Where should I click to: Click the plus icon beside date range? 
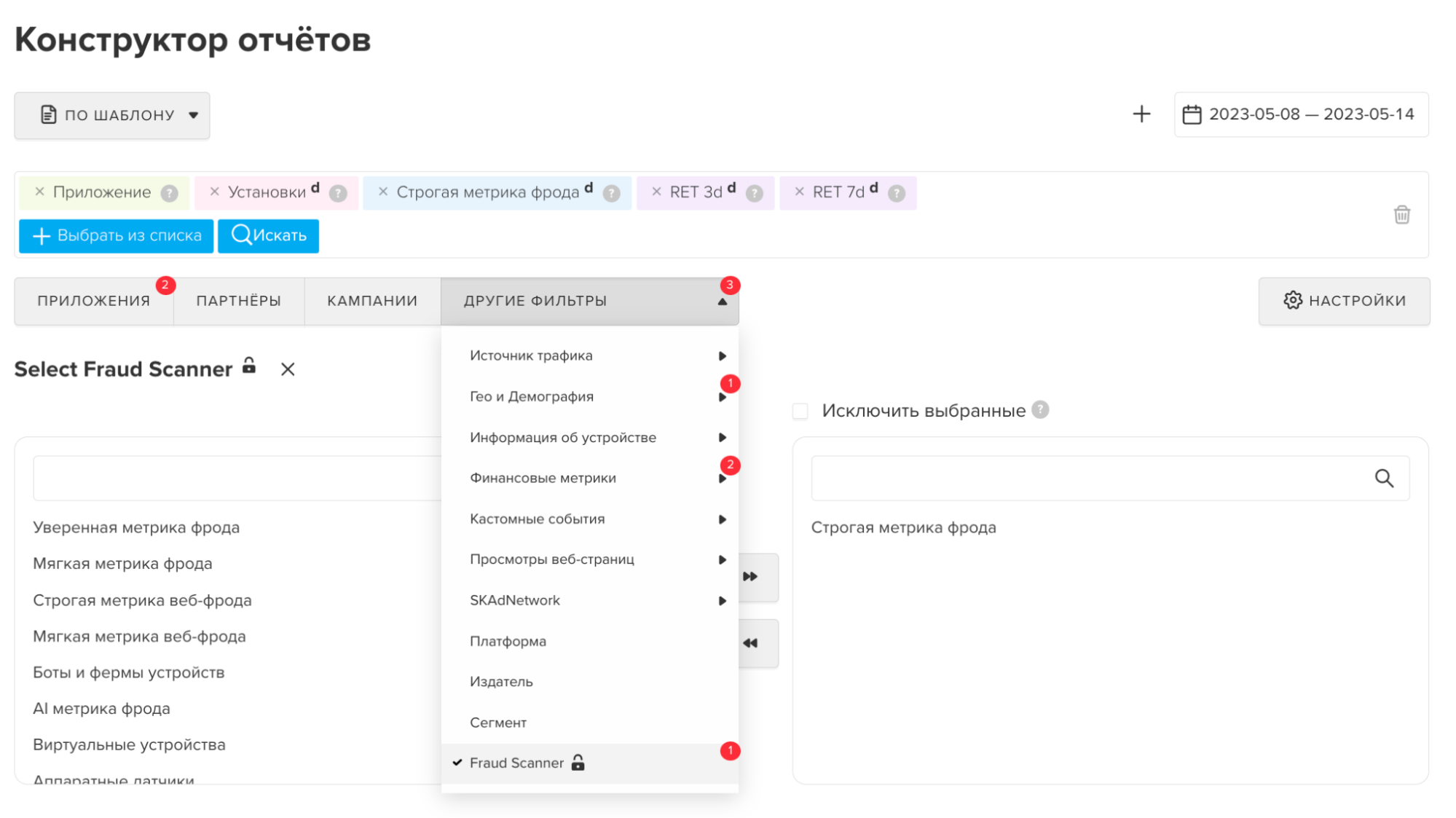[x=1141, y=114]
